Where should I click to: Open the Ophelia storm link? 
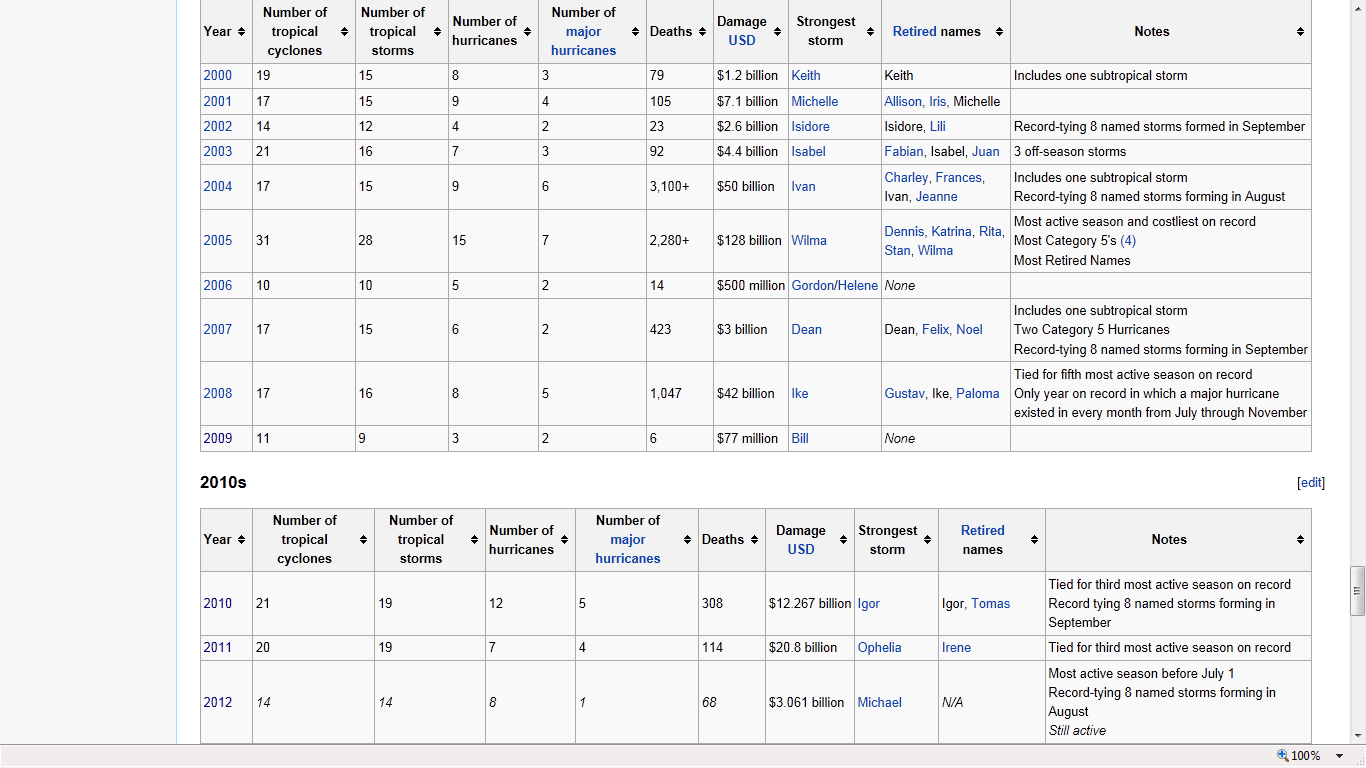click(x=879, y=648)
